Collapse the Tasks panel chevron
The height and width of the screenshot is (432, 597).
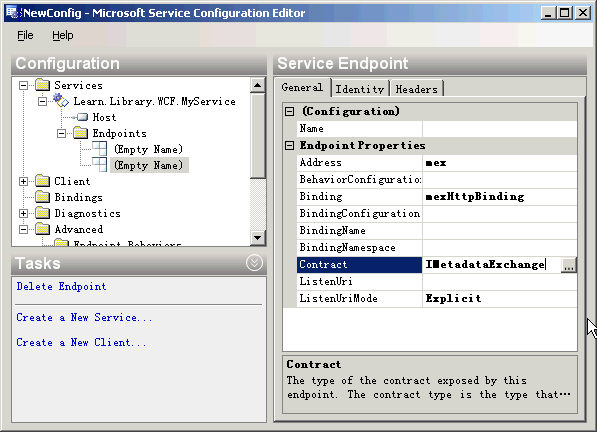pos(254,263)
